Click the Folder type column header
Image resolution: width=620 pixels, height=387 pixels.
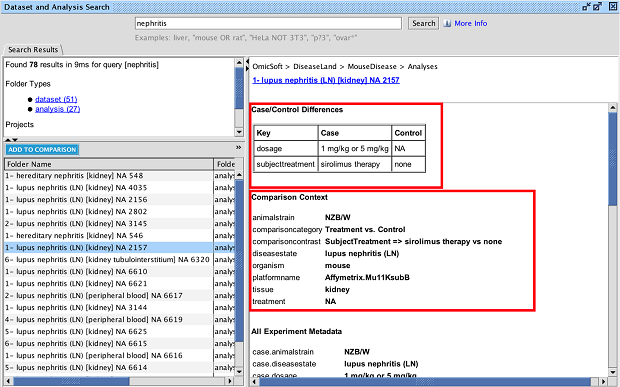pos(225,164)
